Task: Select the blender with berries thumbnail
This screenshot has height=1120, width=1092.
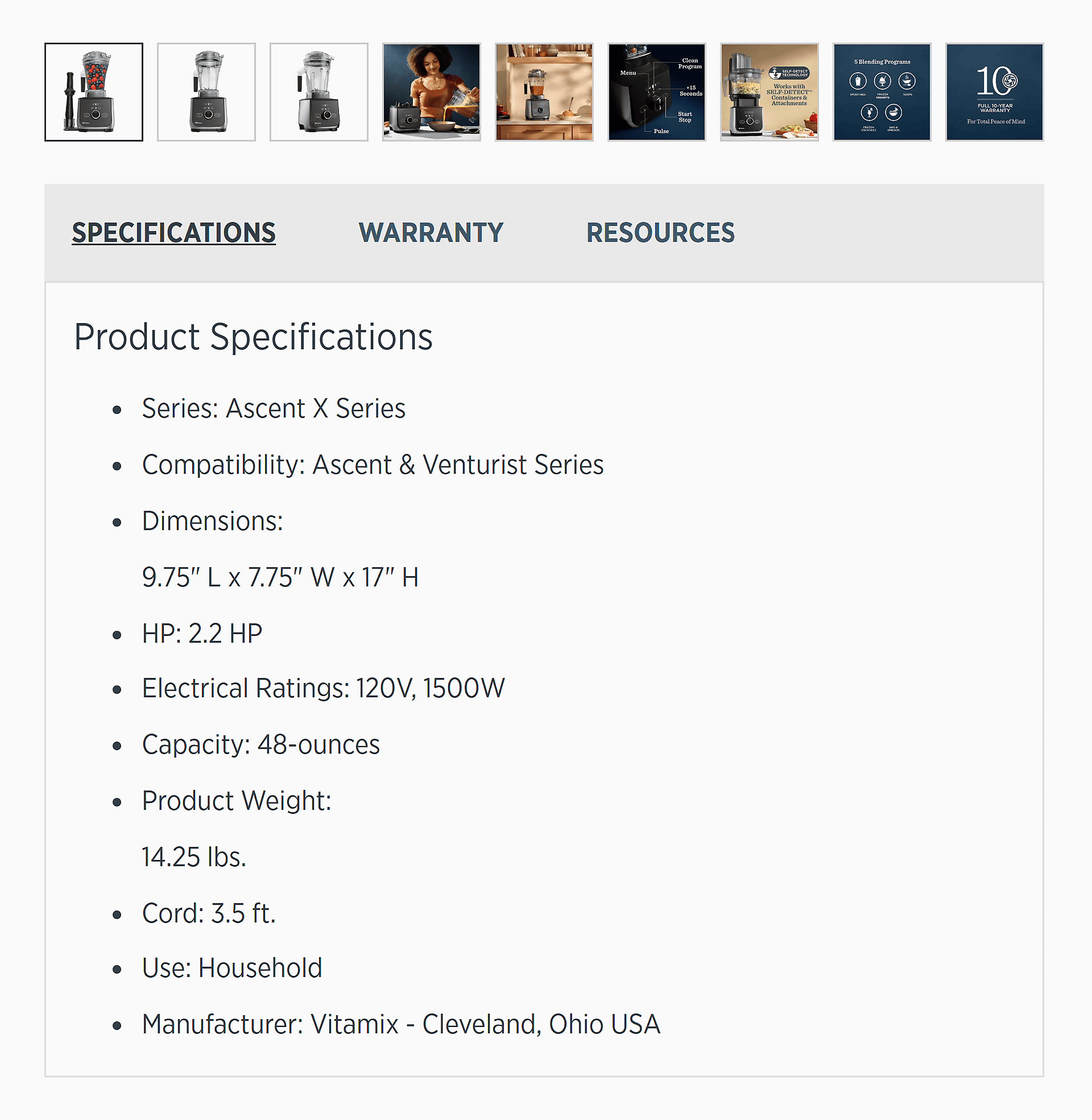Action: pos(93,92)
